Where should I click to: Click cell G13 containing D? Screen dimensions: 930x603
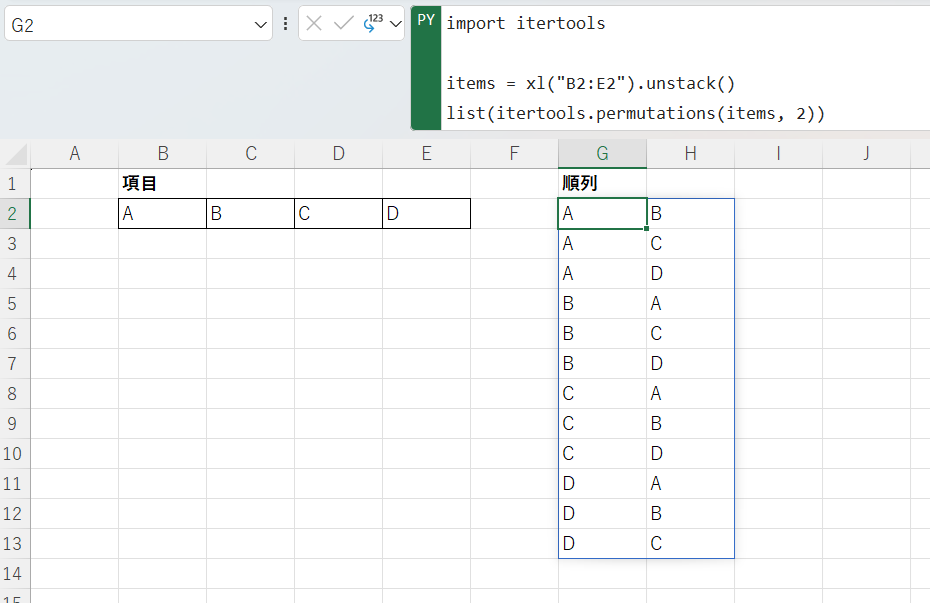coord(602,544)
